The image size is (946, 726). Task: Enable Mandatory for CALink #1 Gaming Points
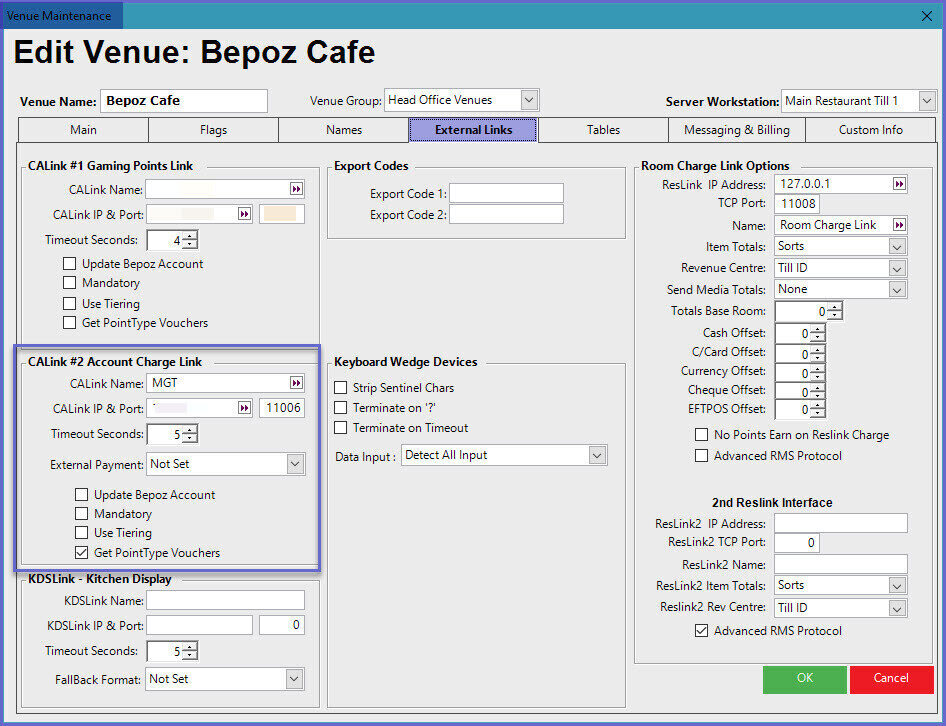point(70,283)
